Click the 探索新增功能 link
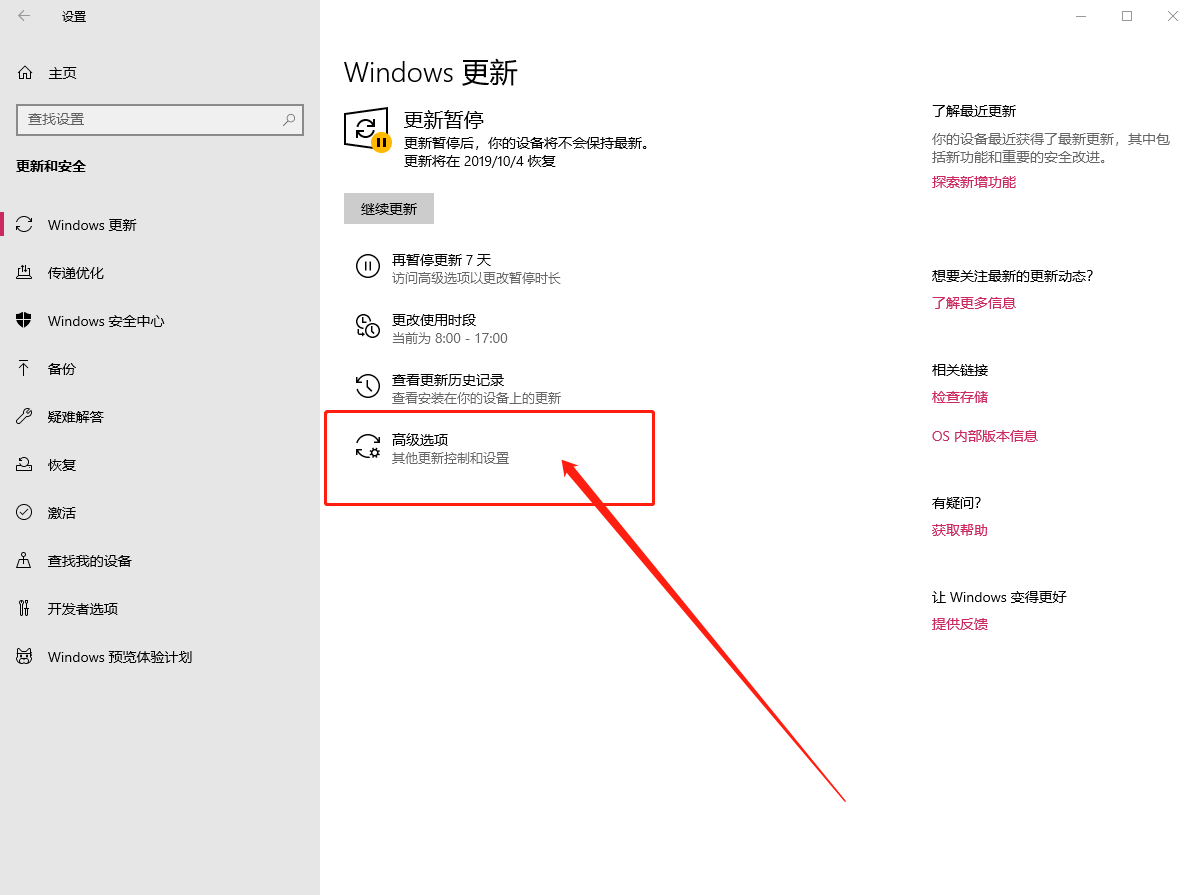Screen dimensions: 1196x895 (x=973, y=182)
